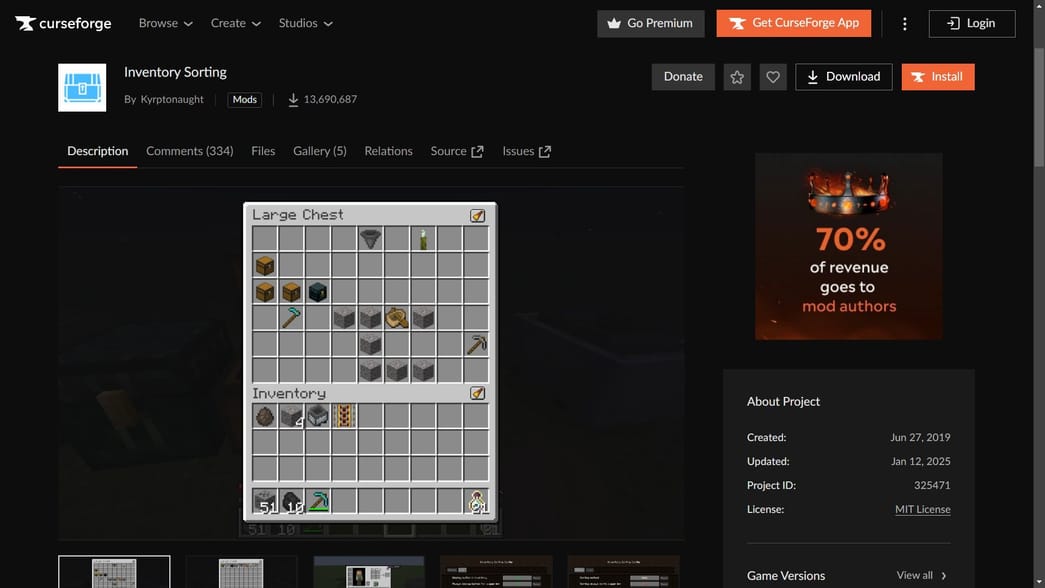This screenshot has width=1045, height=588.
Task: Click the Mods category badge
Action: 244,99
